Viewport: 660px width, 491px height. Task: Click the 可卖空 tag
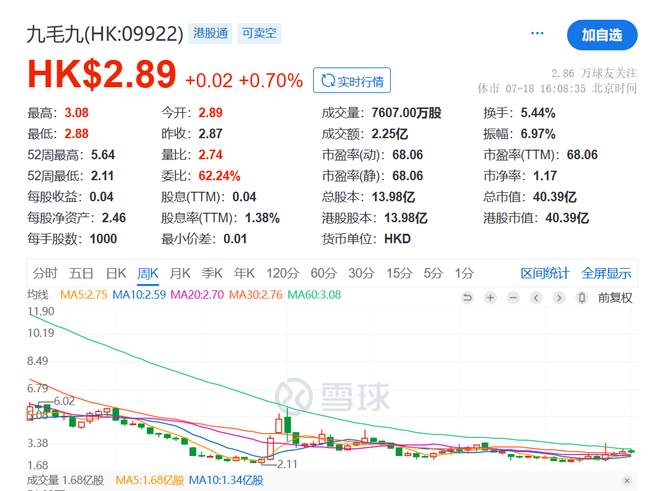(x=259, y=33)
